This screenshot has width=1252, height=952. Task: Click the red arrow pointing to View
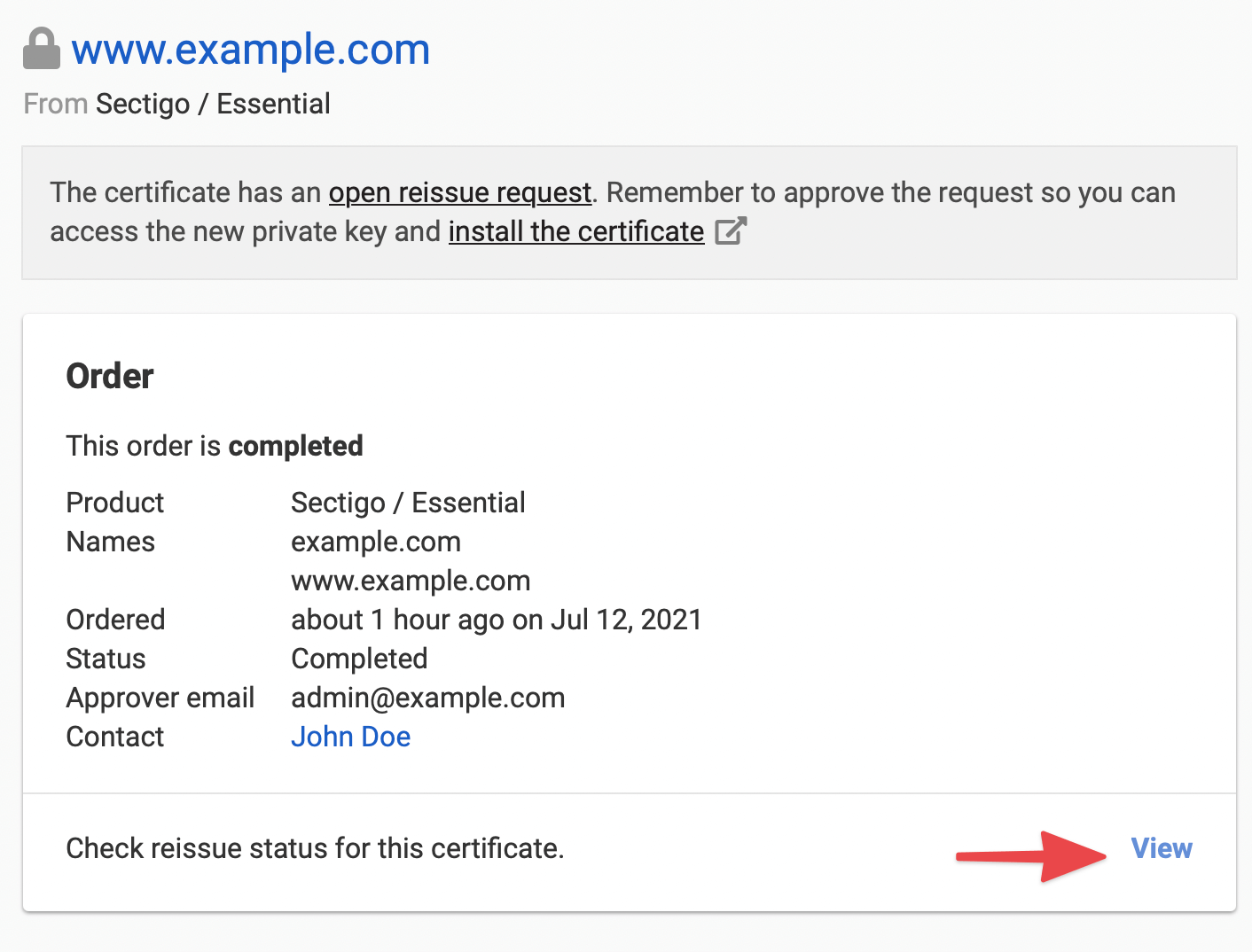[x=1032, y=855]
